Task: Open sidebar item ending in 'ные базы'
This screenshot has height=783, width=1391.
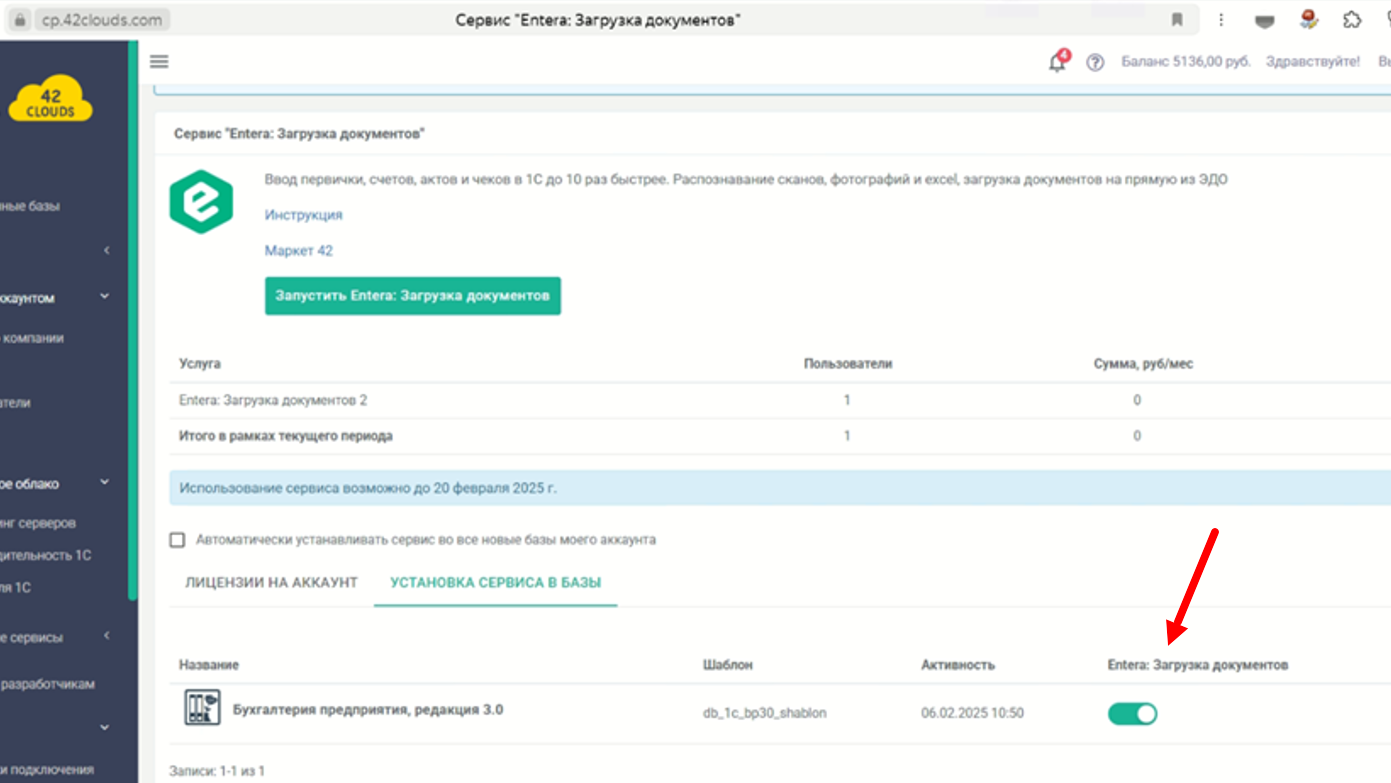Action: coord(30,206)
